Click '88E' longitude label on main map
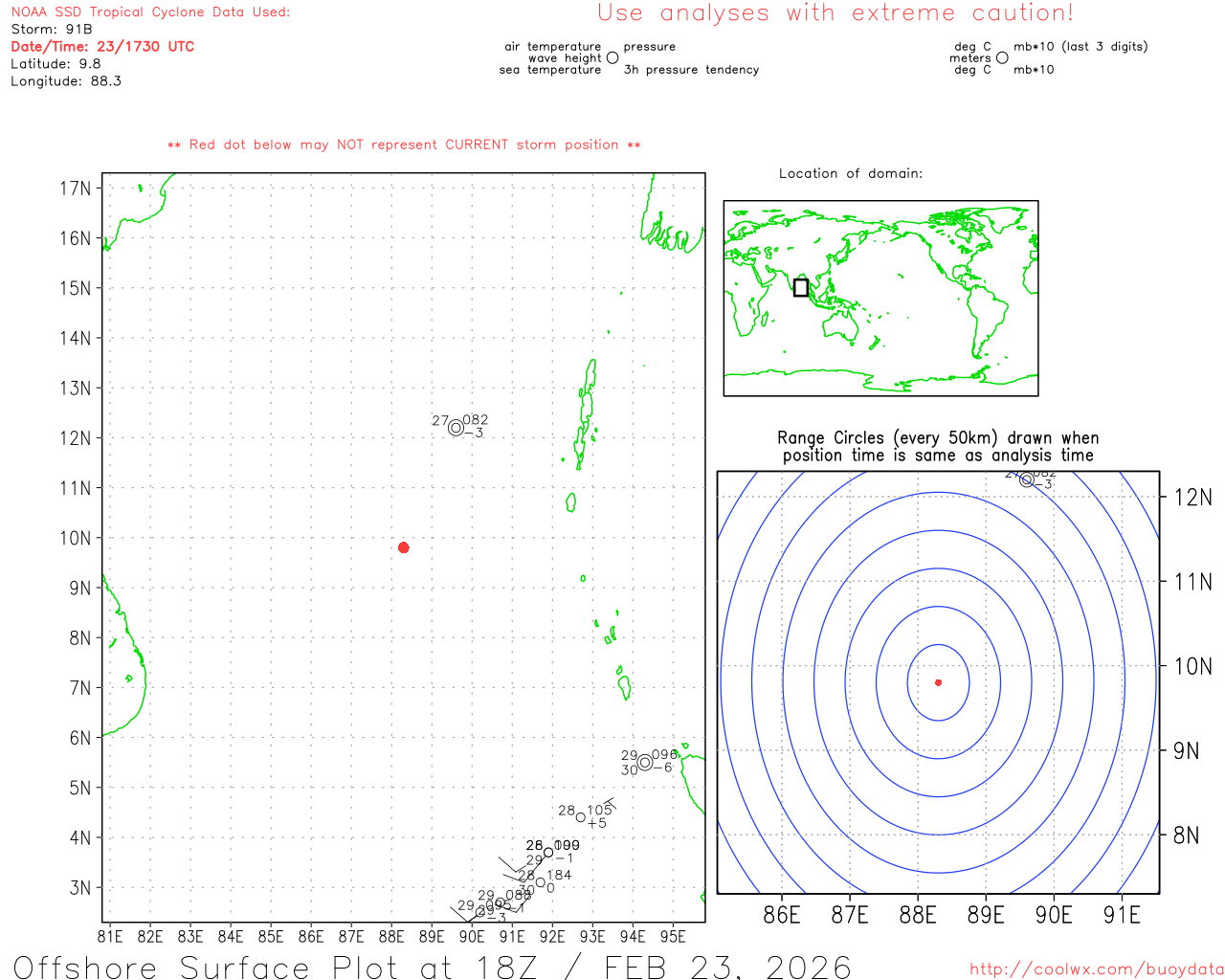Image resolution: width=1225 pixels, height=980 pixels. pyautogui.click(x=391, y=937)
